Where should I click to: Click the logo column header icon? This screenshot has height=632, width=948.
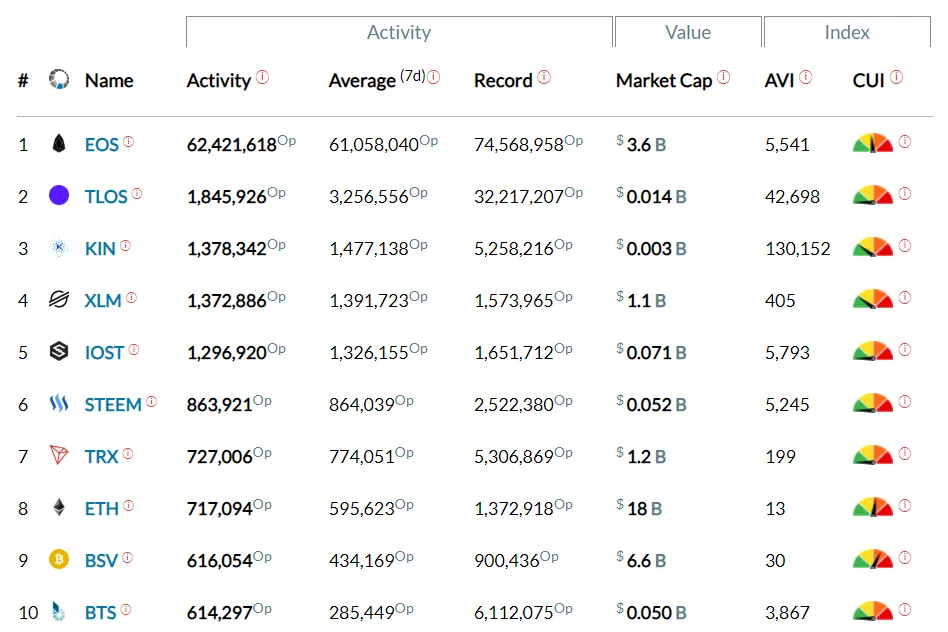pos(59,79)
